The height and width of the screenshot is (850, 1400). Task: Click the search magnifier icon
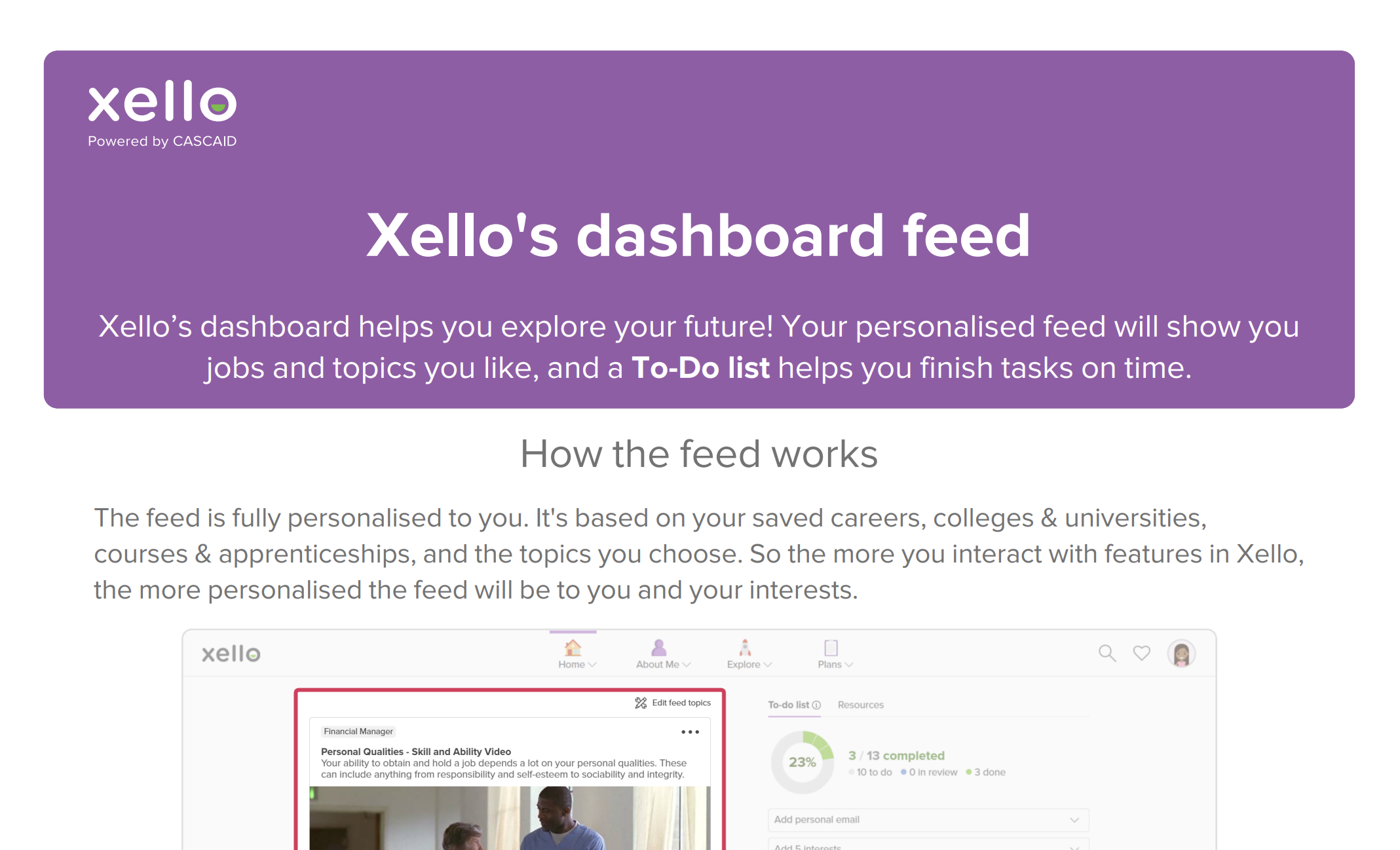pos(1107,653)
